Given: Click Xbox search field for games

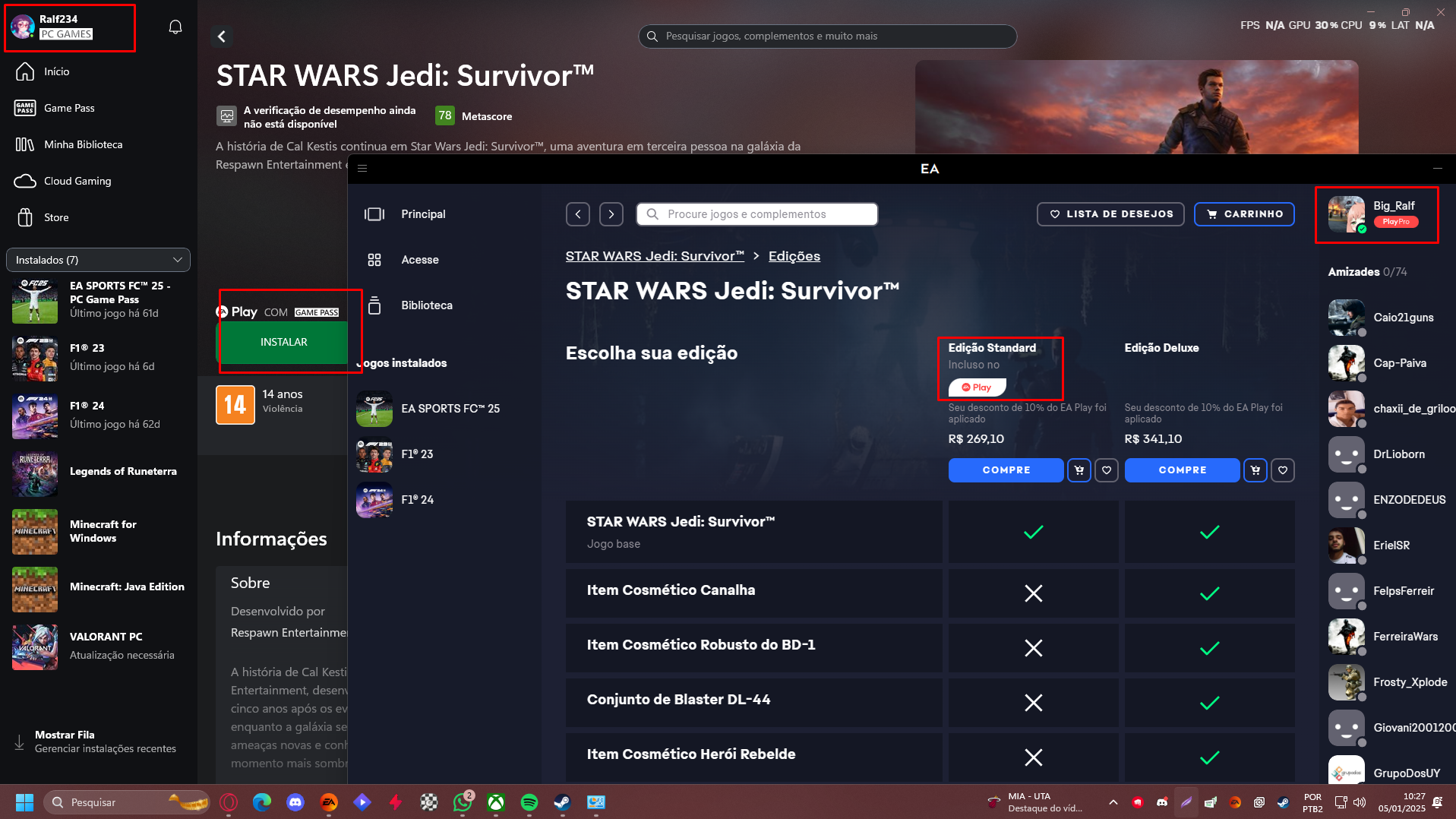Looking at the screenshot, I should coord(827,36).
